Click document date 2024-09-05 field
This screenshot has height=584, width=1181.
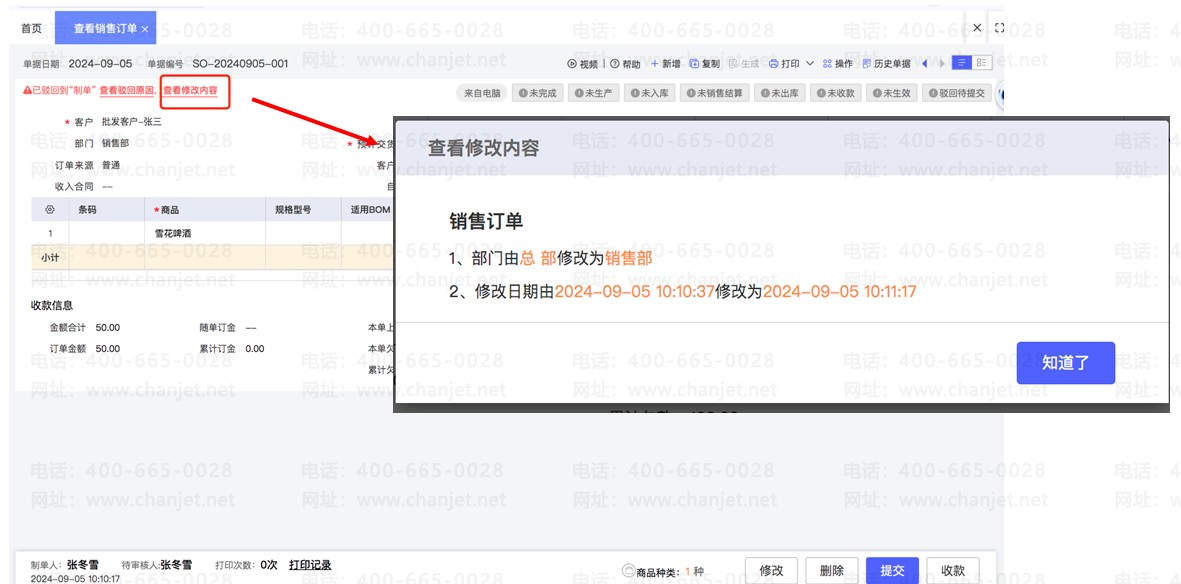[99, 63]
